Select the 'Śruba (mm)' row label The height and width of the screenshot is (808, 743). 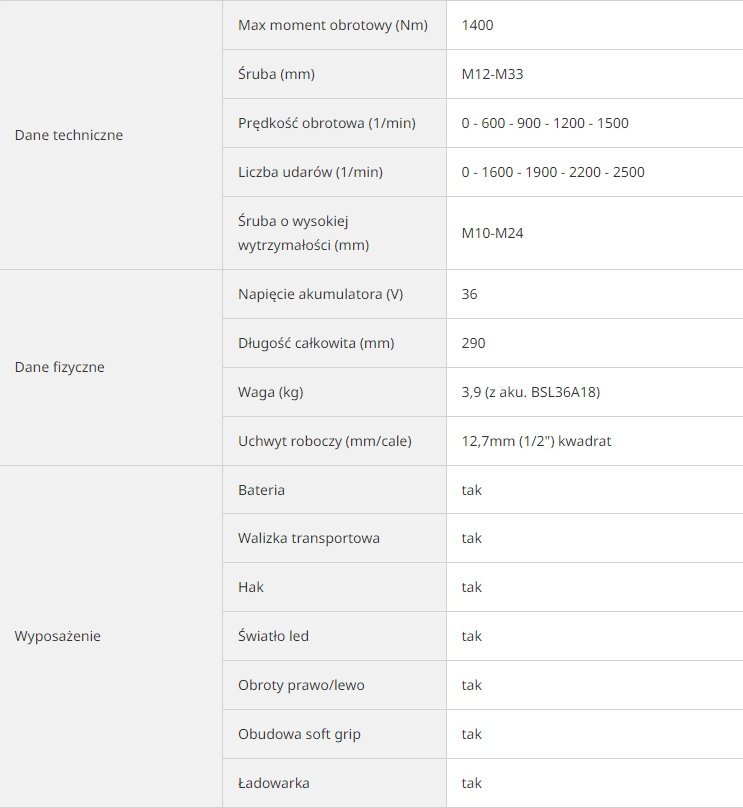tap(277, 74)
